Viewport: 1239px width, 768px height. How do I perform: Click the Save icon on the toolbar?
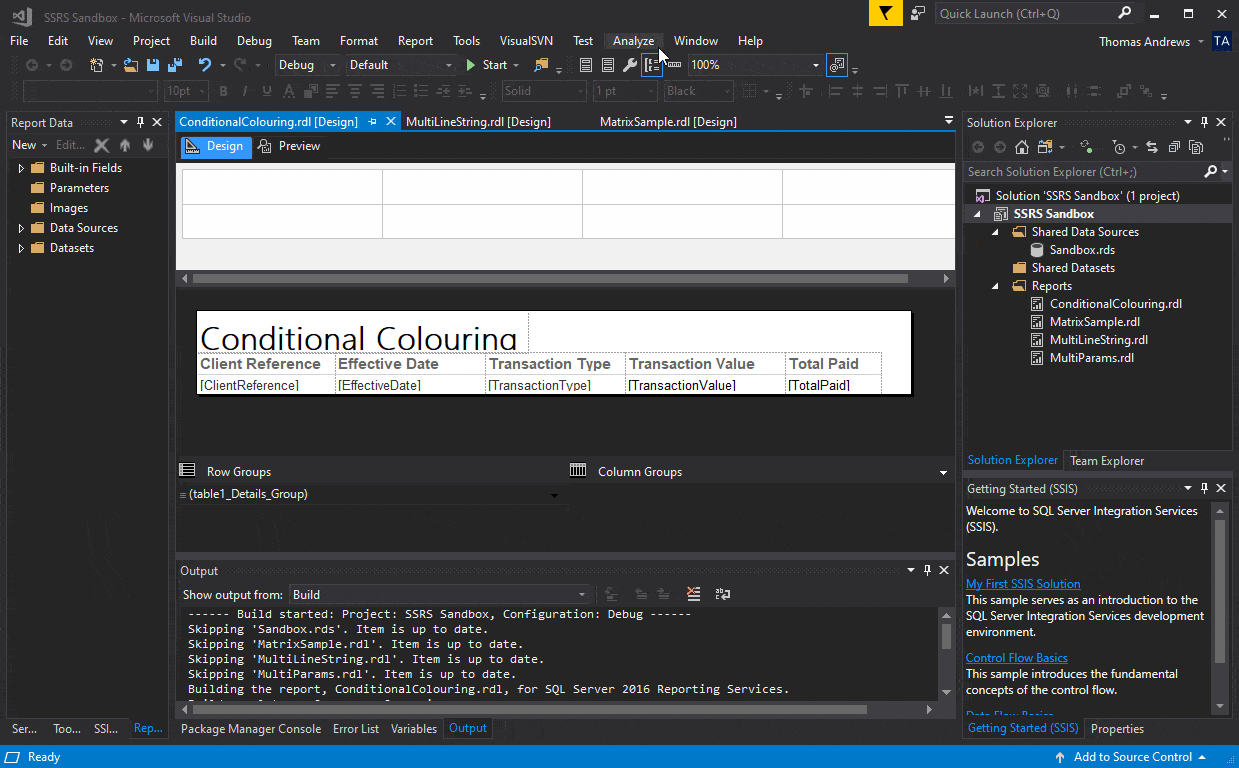click(x=151, y=65)
